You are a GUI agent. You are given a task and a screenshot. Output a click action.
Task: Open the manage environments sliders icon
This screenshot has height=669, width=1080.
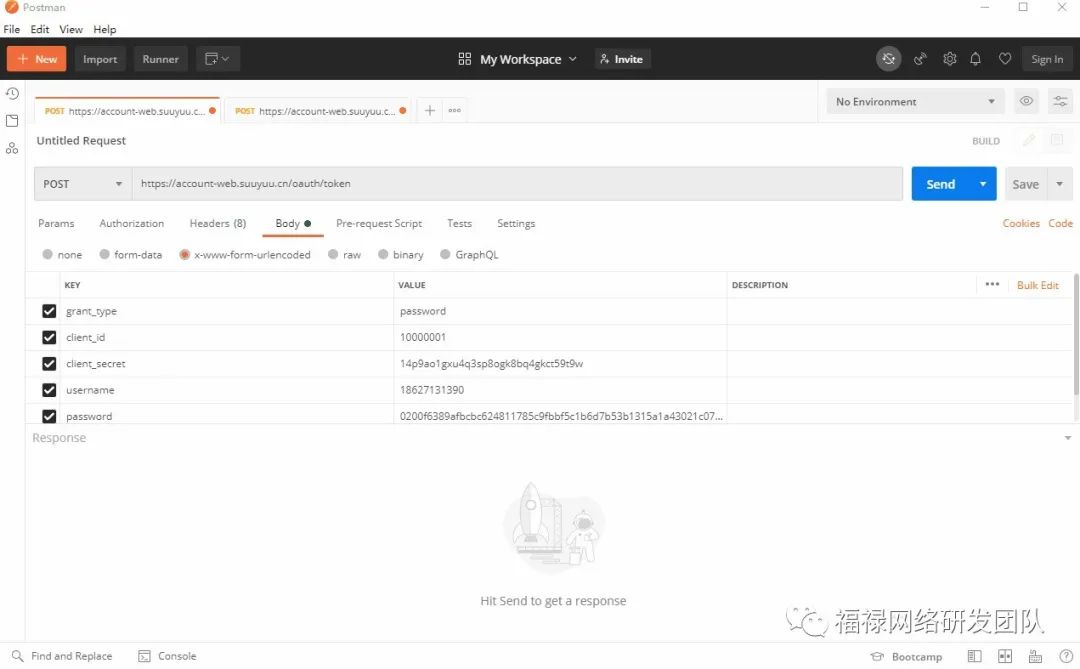(x=1060, y=101)
